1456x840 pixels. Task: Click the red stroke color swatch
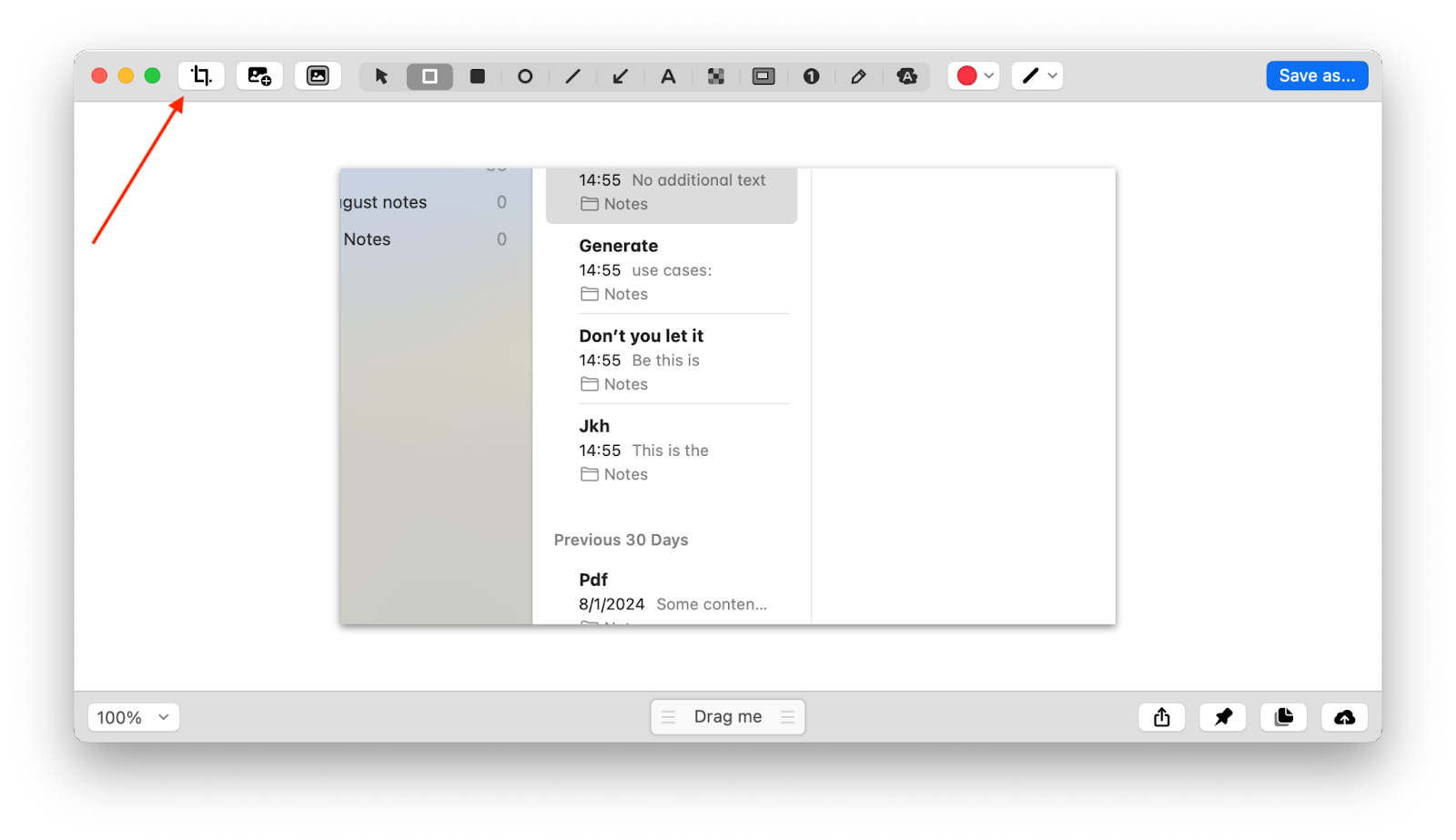click(968, 76)
